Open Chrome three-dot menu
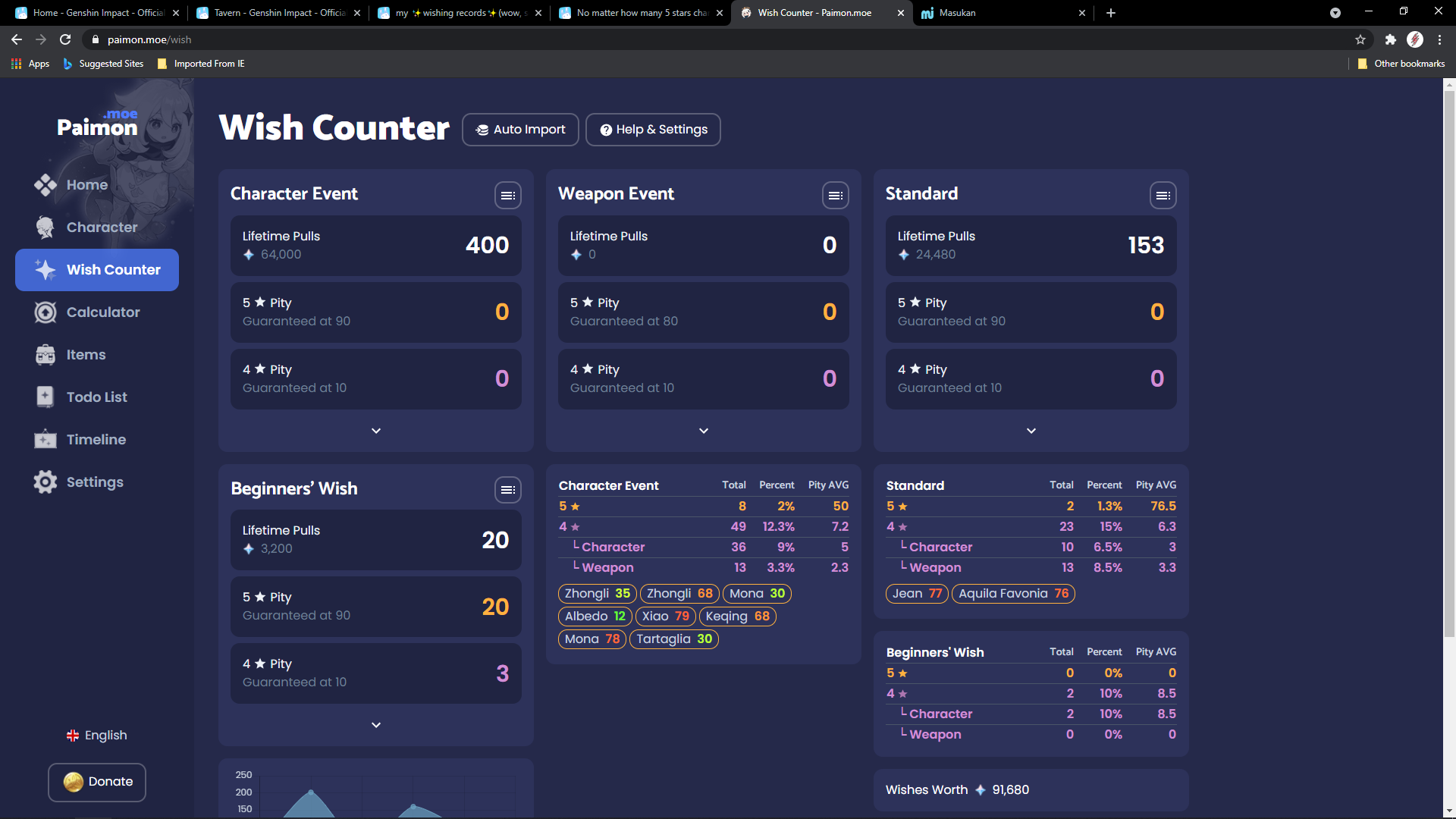The image size is (1456, 819). point(1439,39)
